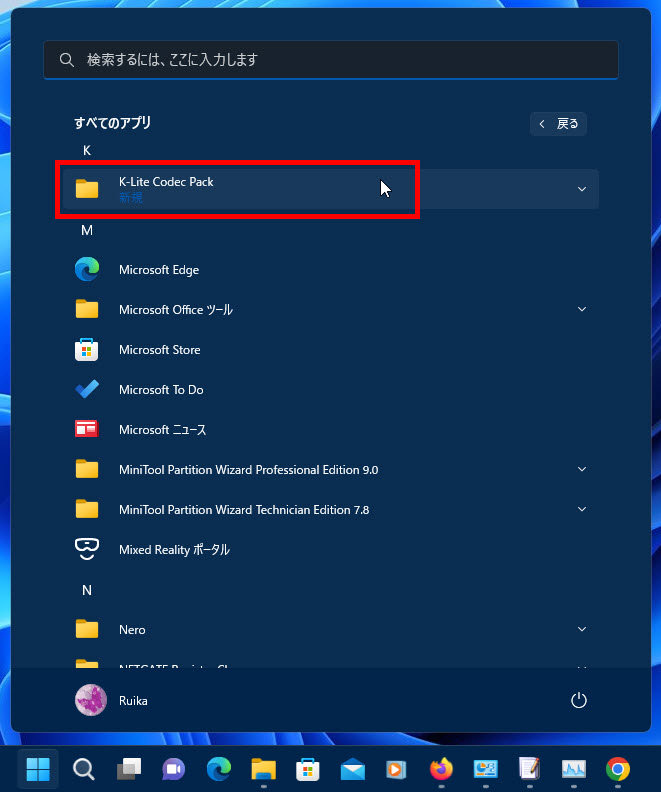Expand the K-Lite Codec Pack folder
Image resolution: width=661 pixels, height=792 pixels.
click(x=581, y=189)
